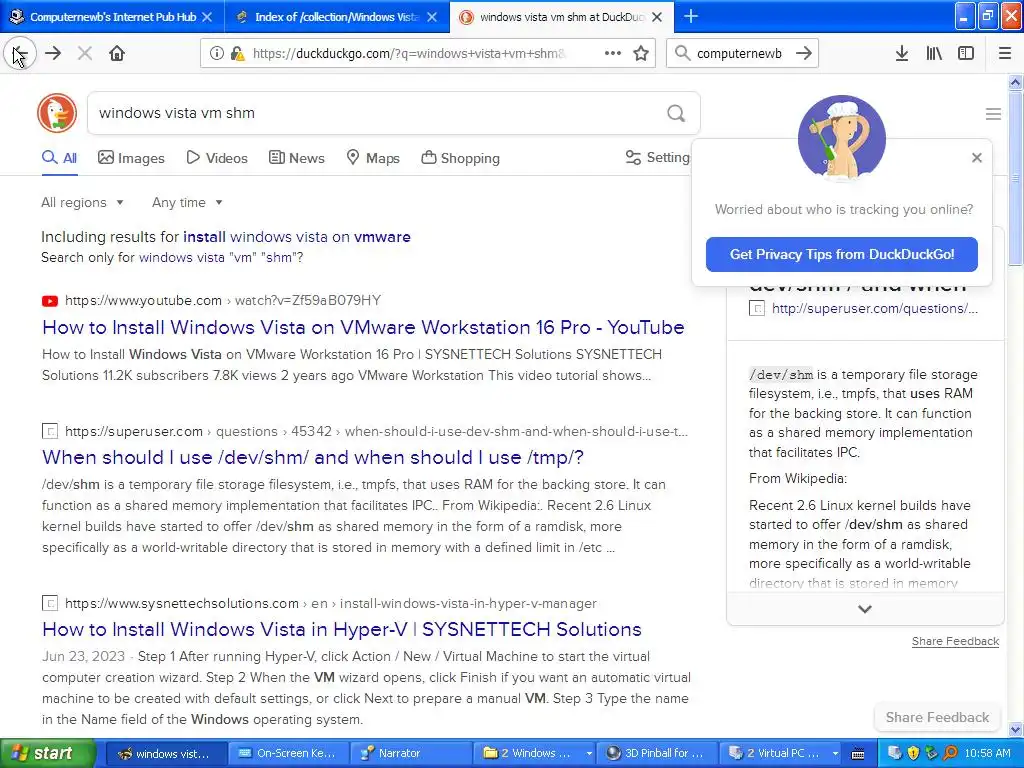Show site information icon in address bar
1024x768 pixels.
(217, 54)
